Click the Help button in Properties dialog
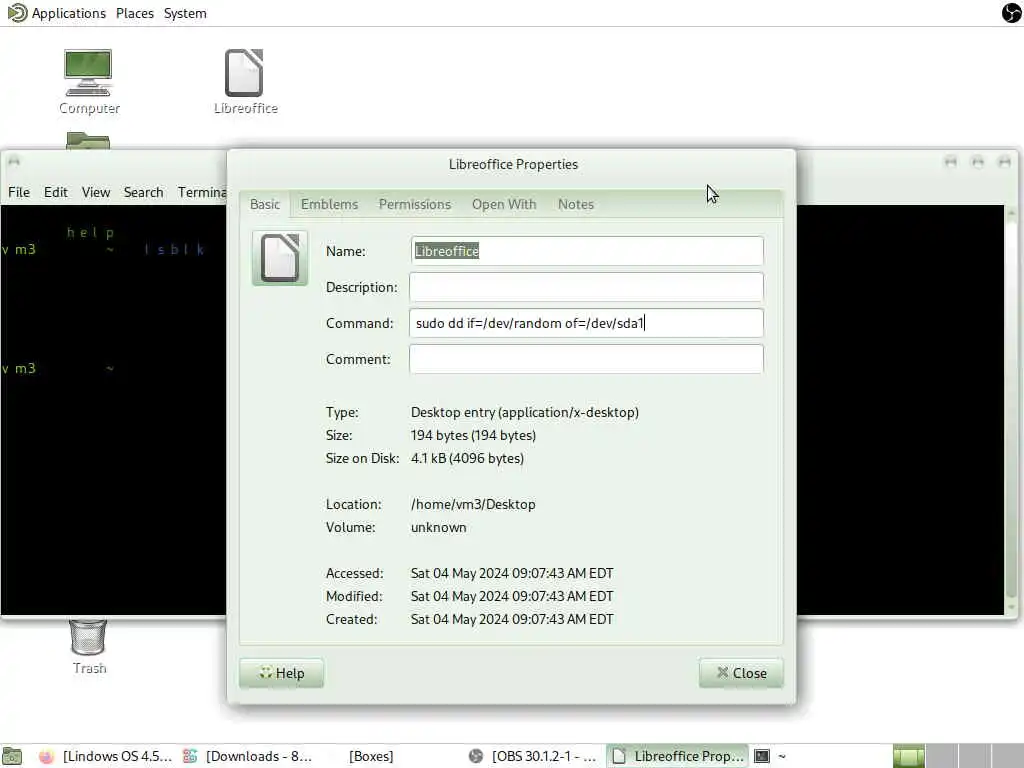 (281, 673)
